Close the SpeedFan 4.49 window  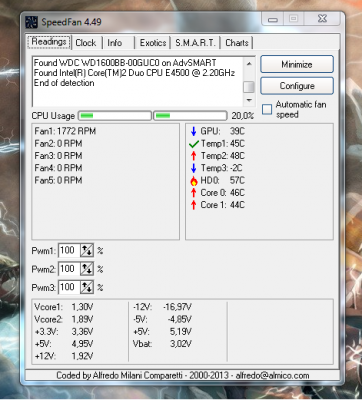(x=322, y=19)
